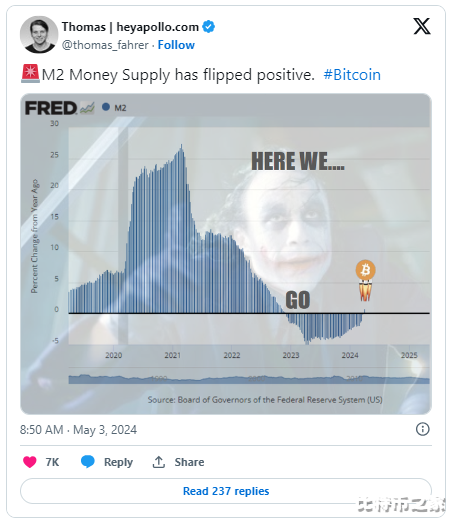Image resolution: width=476 pixels, height=528 pixels.
Task: Click the blue reply bubble icon
Action: point(88,462)
